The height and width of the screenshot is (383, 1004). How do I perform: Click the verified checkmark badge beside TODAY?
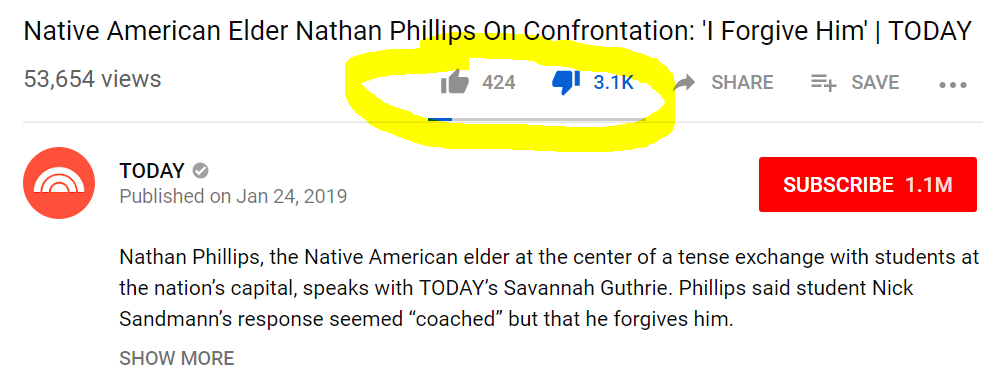click(x=201, y=170)
